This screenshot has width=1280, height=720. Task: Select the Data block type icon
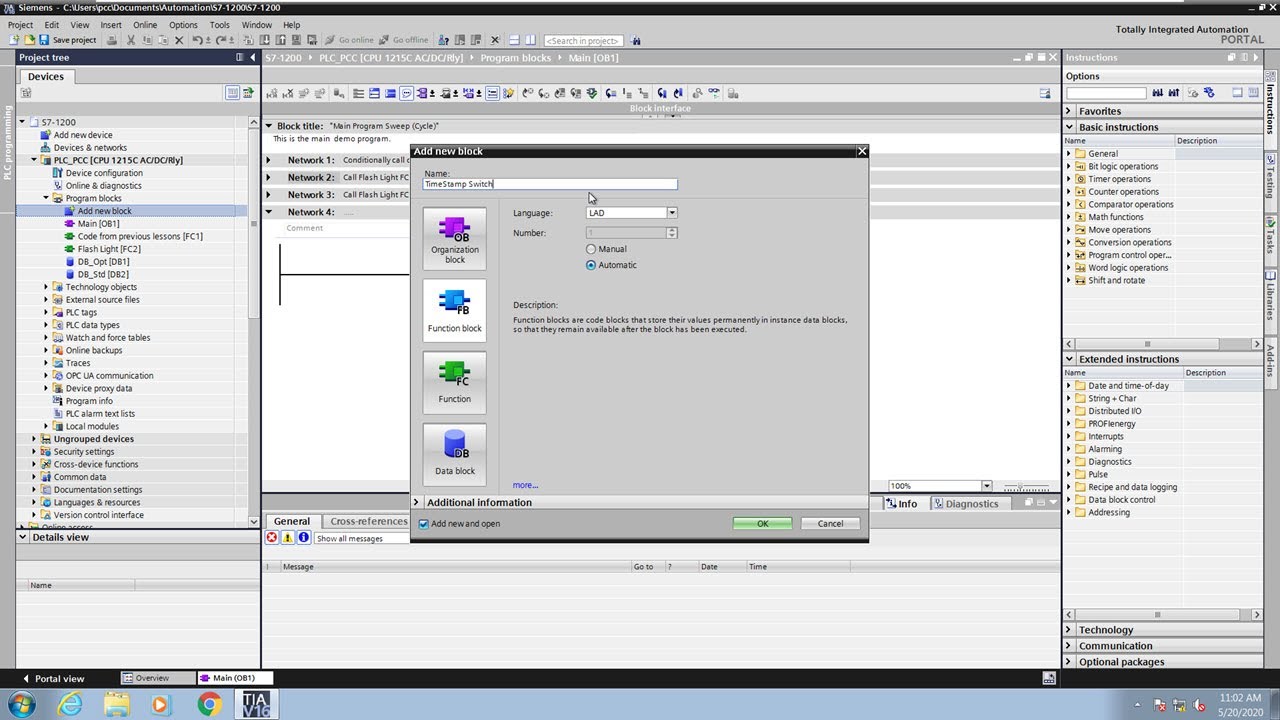click(x=455, y=455)
